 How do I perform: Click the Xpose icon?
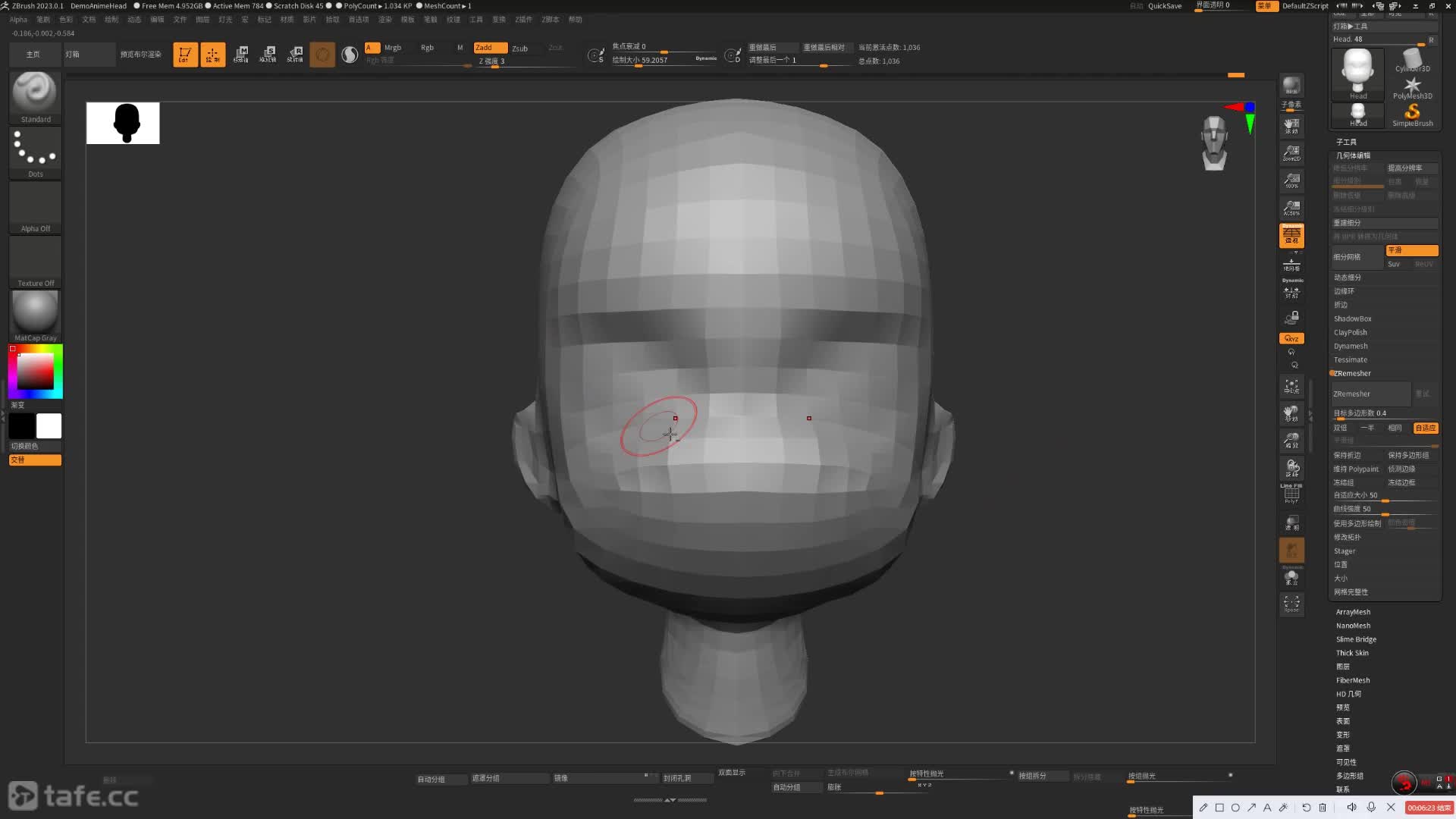click(1291, 604)
